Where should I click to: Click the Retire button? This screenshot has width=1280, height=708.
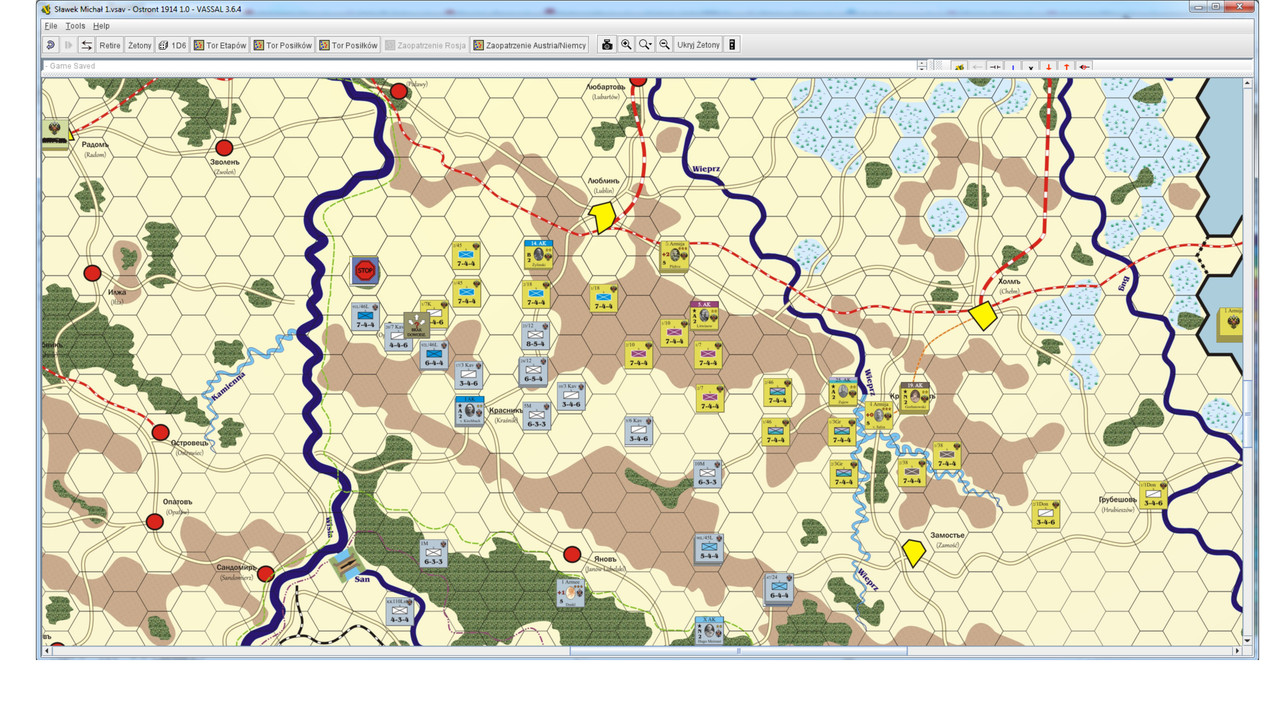pos(110,45)
